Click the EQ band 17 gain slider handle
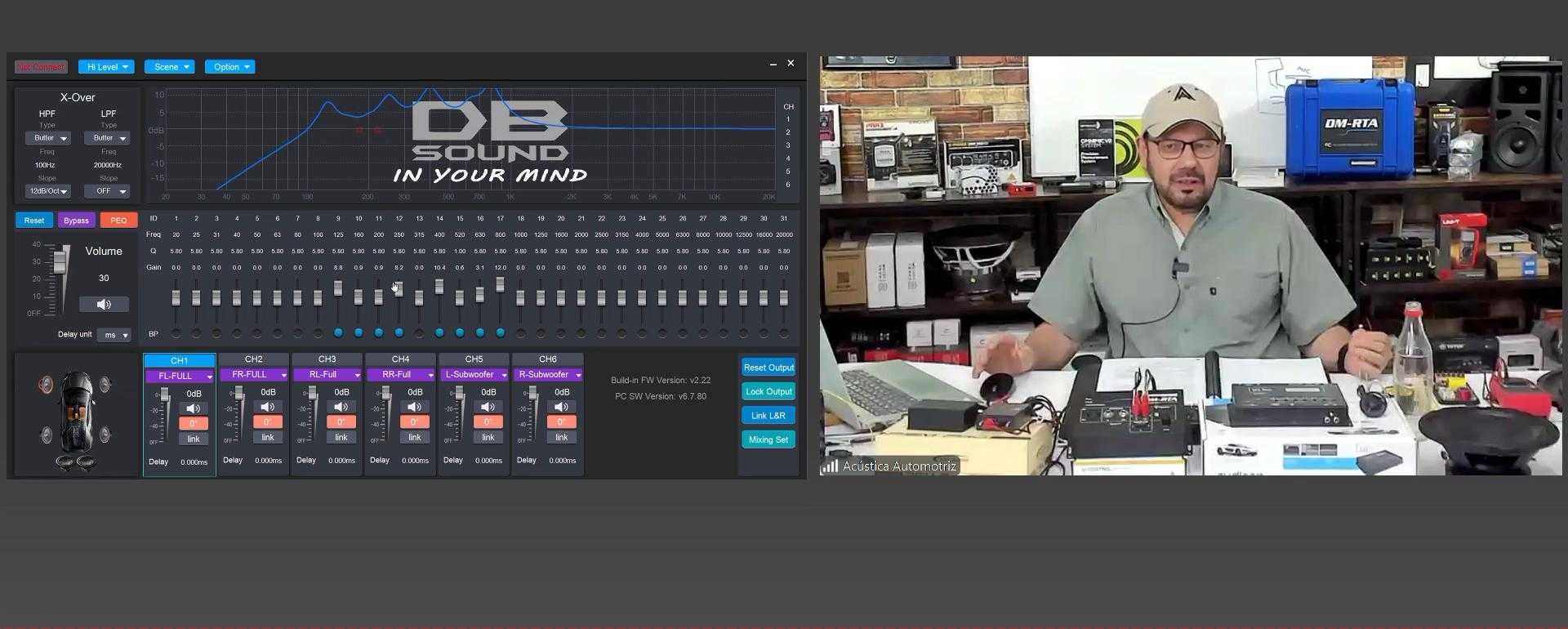The height and width of the screenshot is (629, 1568). click(500, 283)
